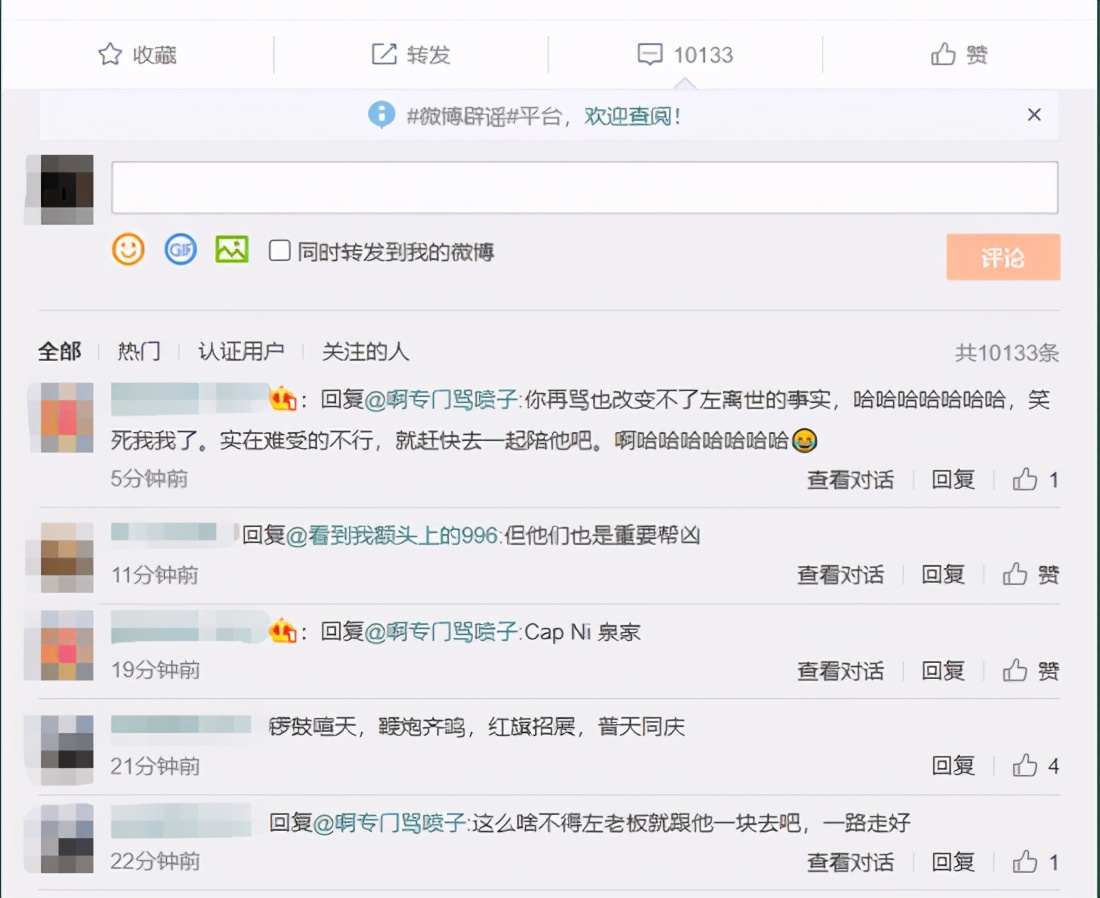Enable 同时转发到我的微博 checkbox

tap(280, 250)
